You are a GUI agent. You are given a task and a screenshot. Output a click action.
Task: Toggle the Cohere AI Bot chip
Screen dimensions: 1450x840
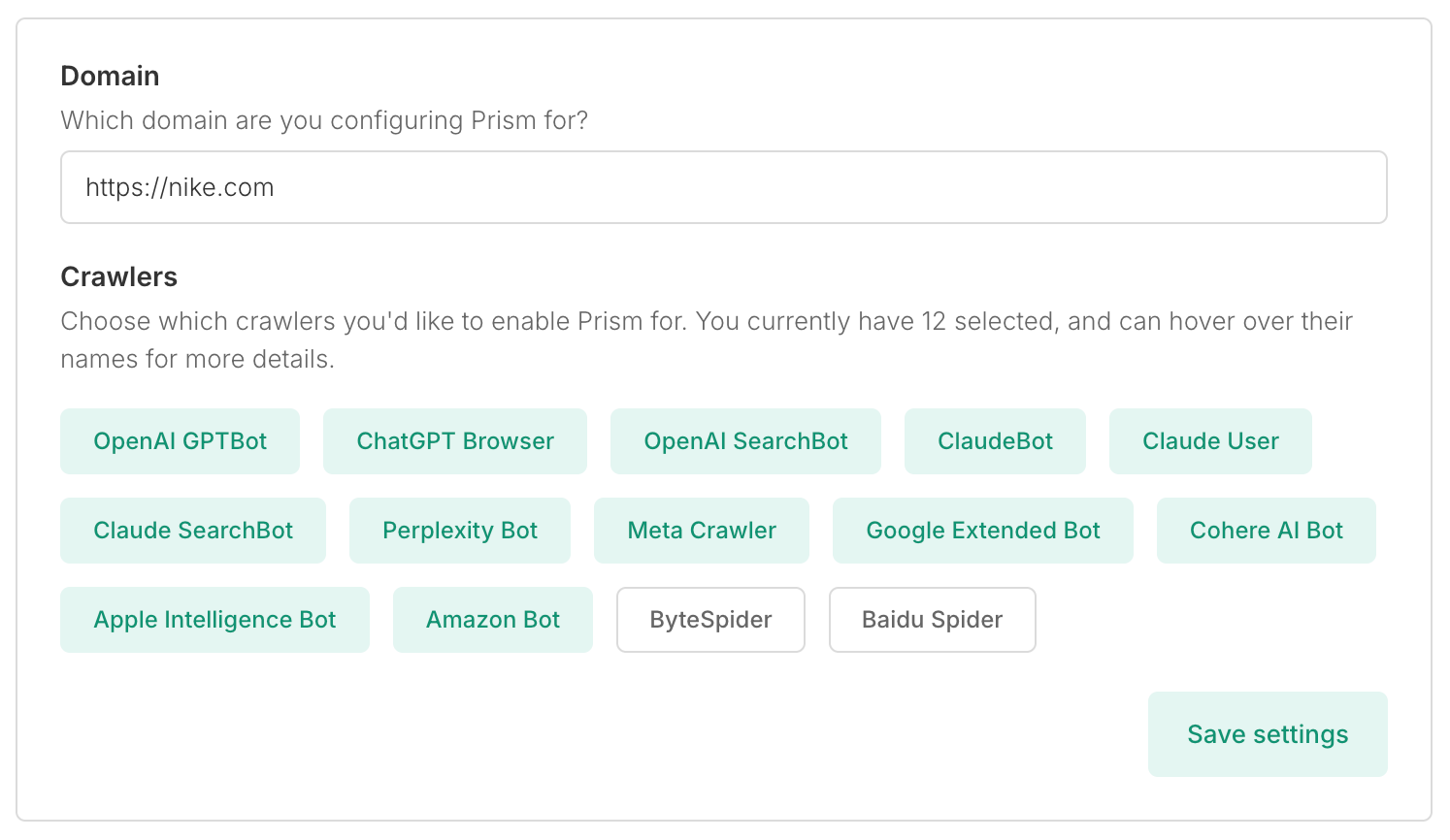[x=1266, y=531]
